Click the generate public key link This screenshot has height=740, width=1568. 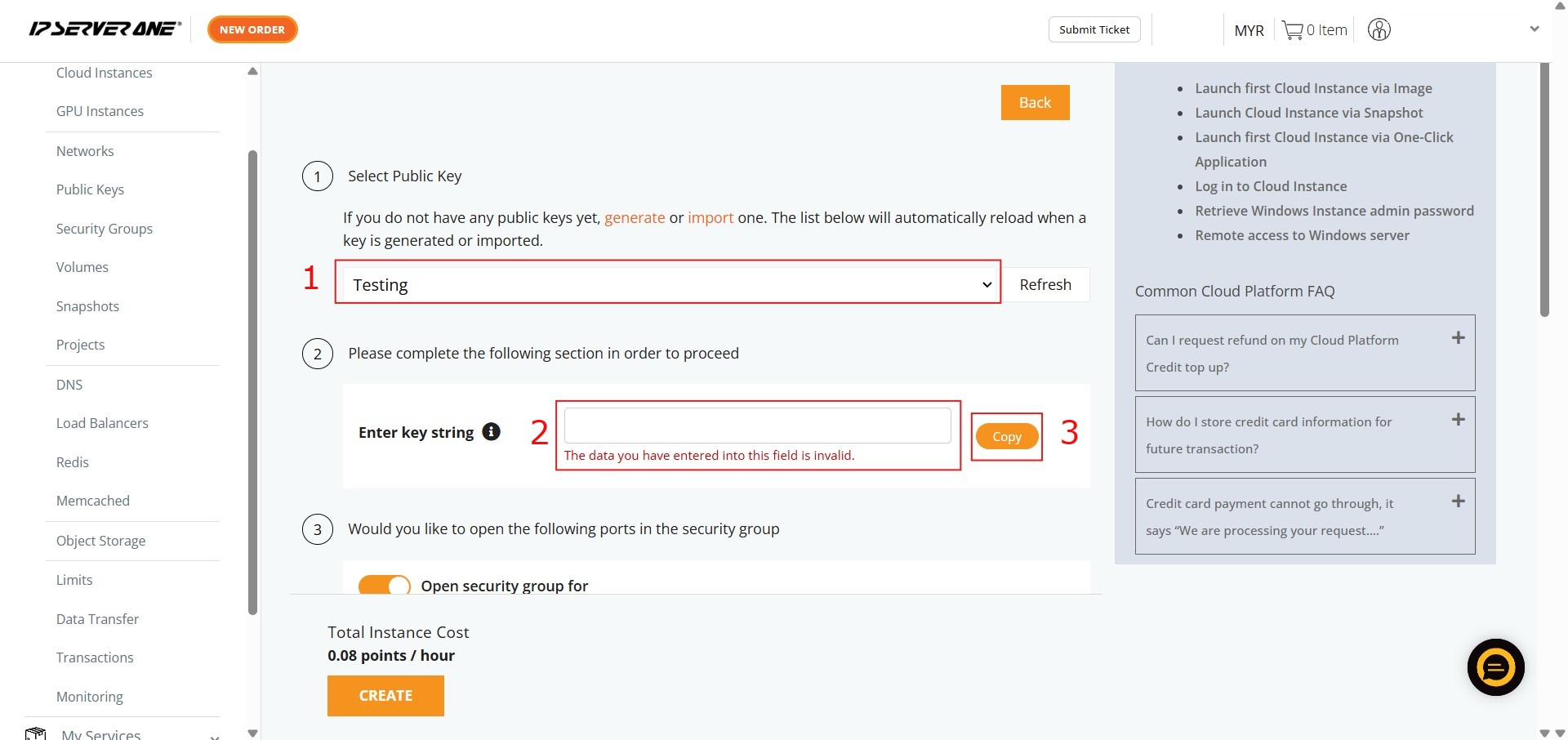click(x=634, y=217)
